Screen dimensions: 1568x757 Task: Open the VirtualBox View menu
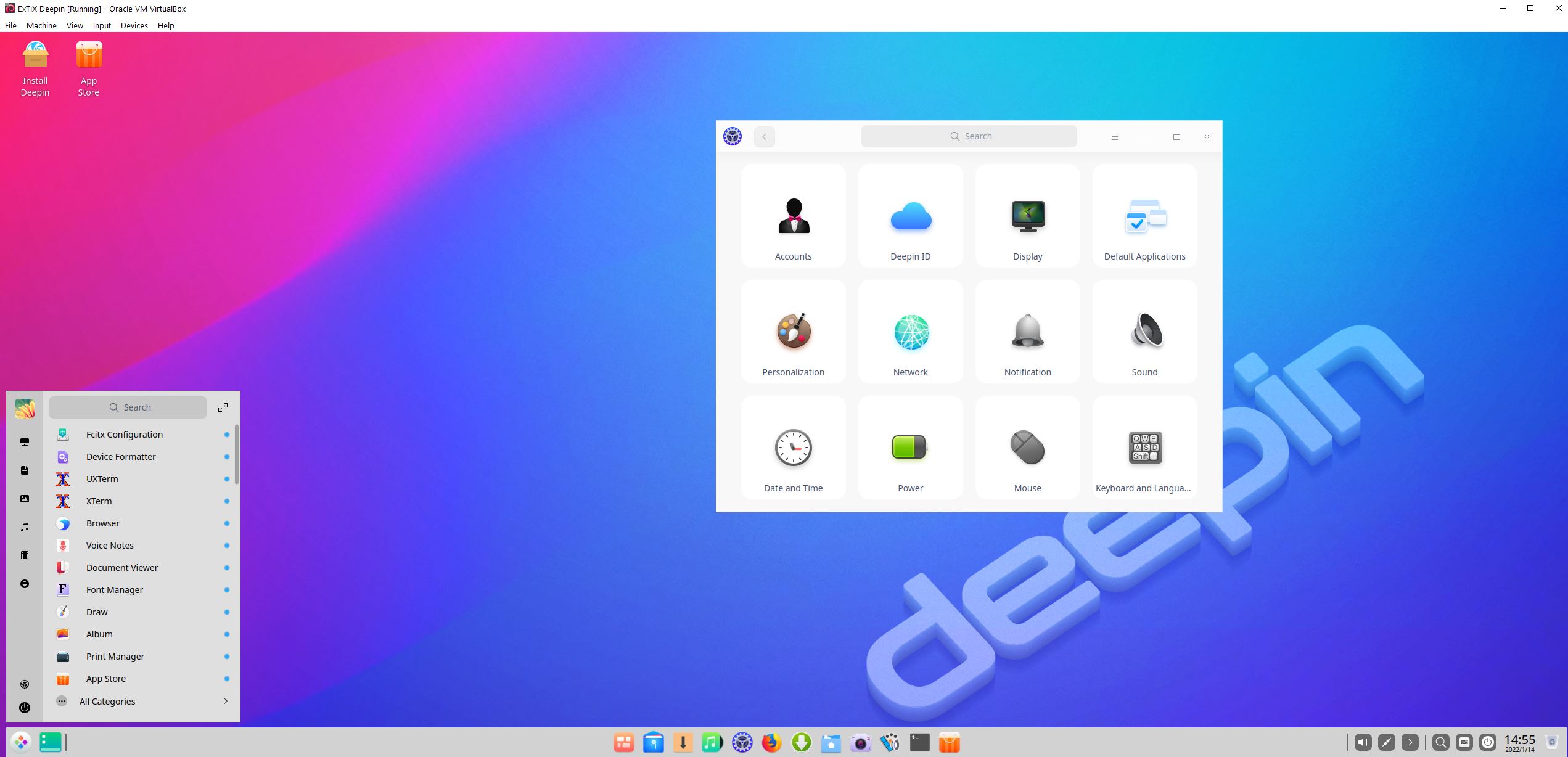75,25
